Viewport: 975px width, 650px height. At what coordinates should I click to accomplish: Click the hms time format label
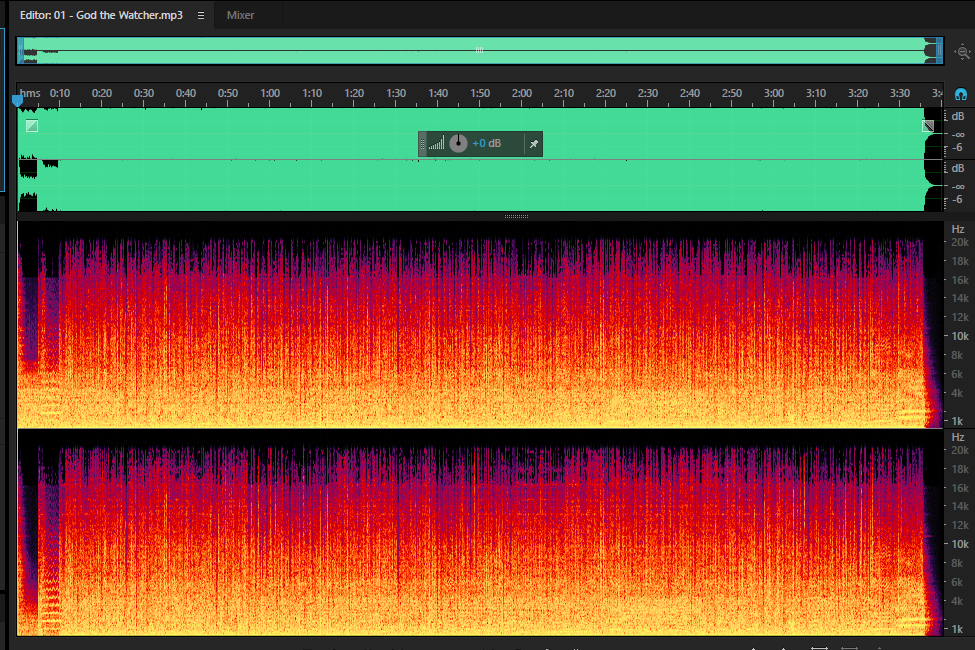[x=30, y=93]
